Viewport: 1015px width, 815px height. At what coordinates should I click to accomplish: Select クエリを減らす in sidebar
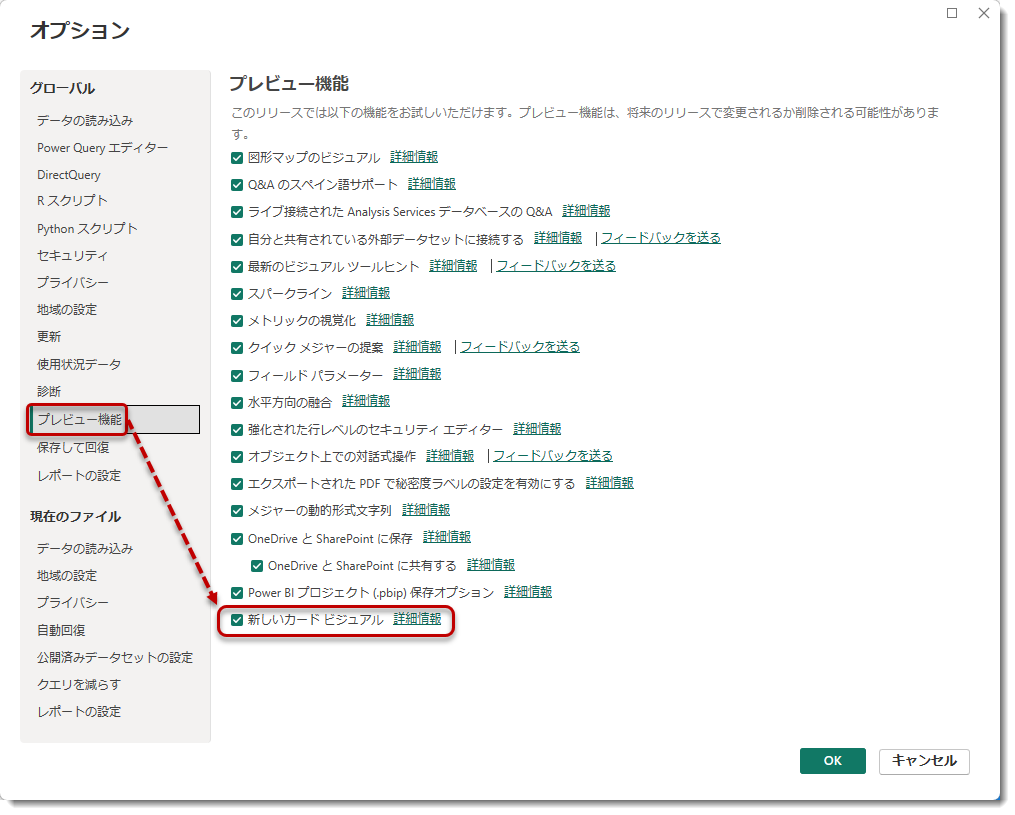tap(78, 685)
